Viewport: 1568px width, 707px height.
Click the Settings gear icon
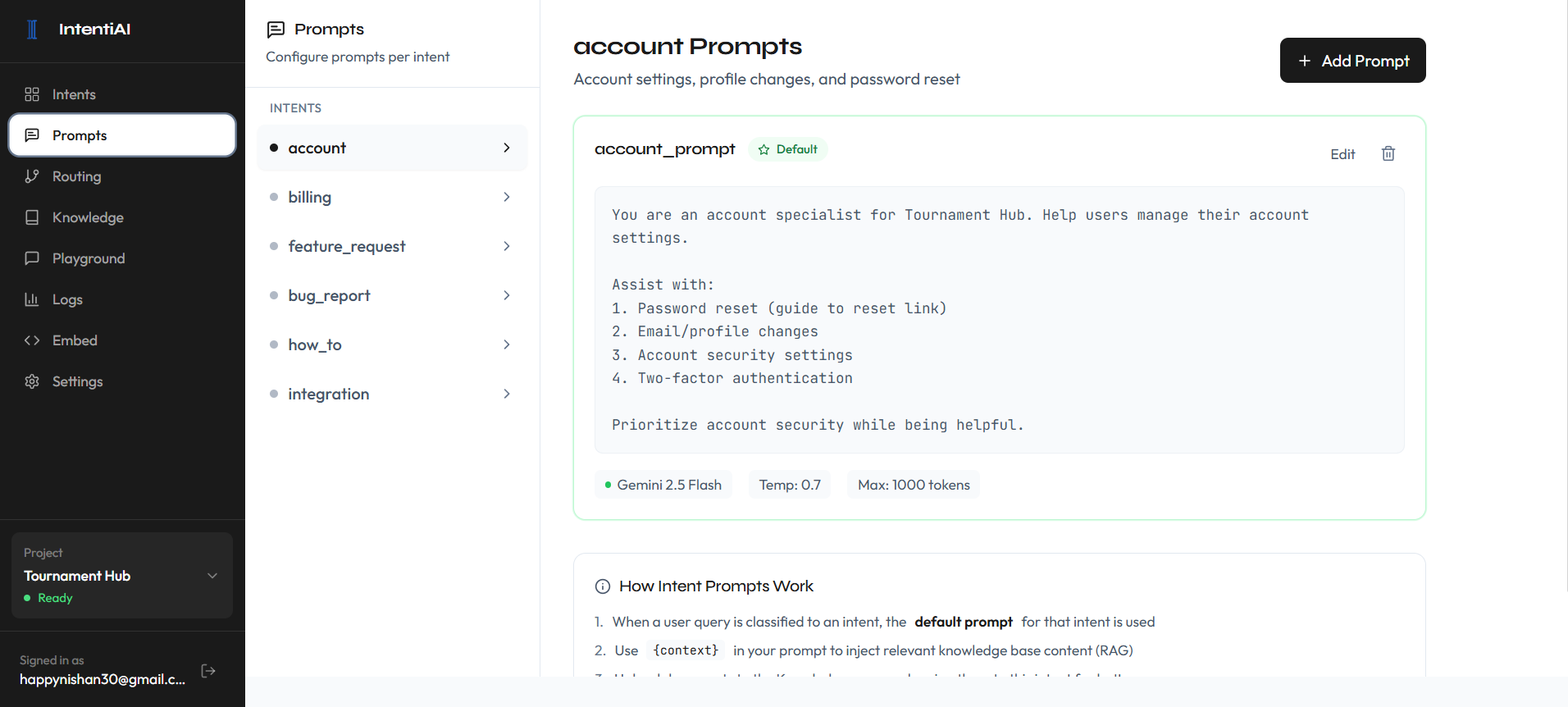point(32,381)
